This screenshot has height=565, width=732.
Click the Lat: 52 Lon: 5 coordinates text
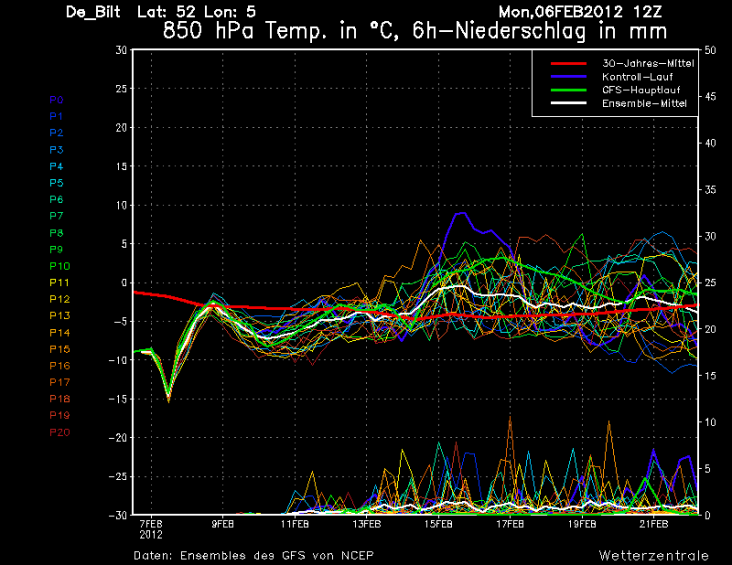pos(196,12)
